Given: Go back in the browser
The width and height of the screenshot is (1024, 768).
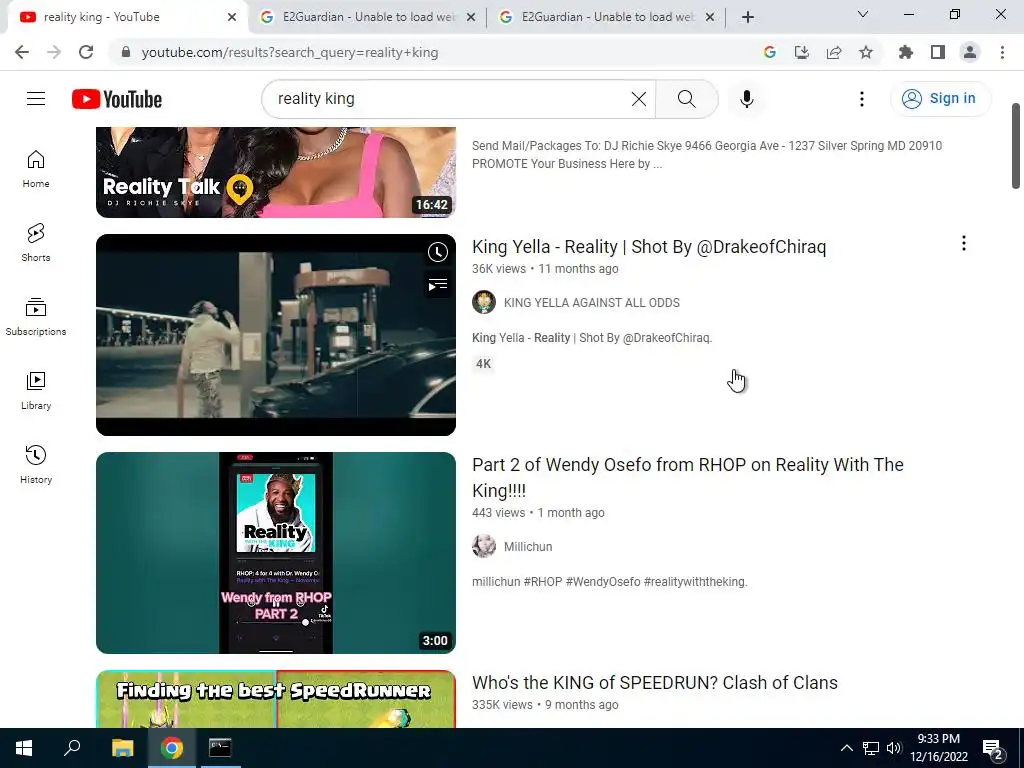Looking at the screenshot, I should [x=22, y=52].
